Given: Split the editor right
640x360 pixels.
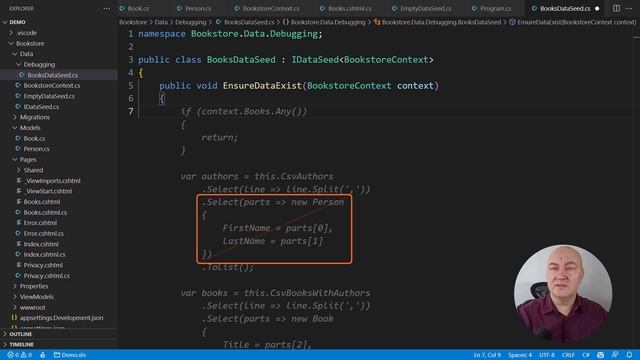Looking at the screenshot, I should click(x=616, y=8).
